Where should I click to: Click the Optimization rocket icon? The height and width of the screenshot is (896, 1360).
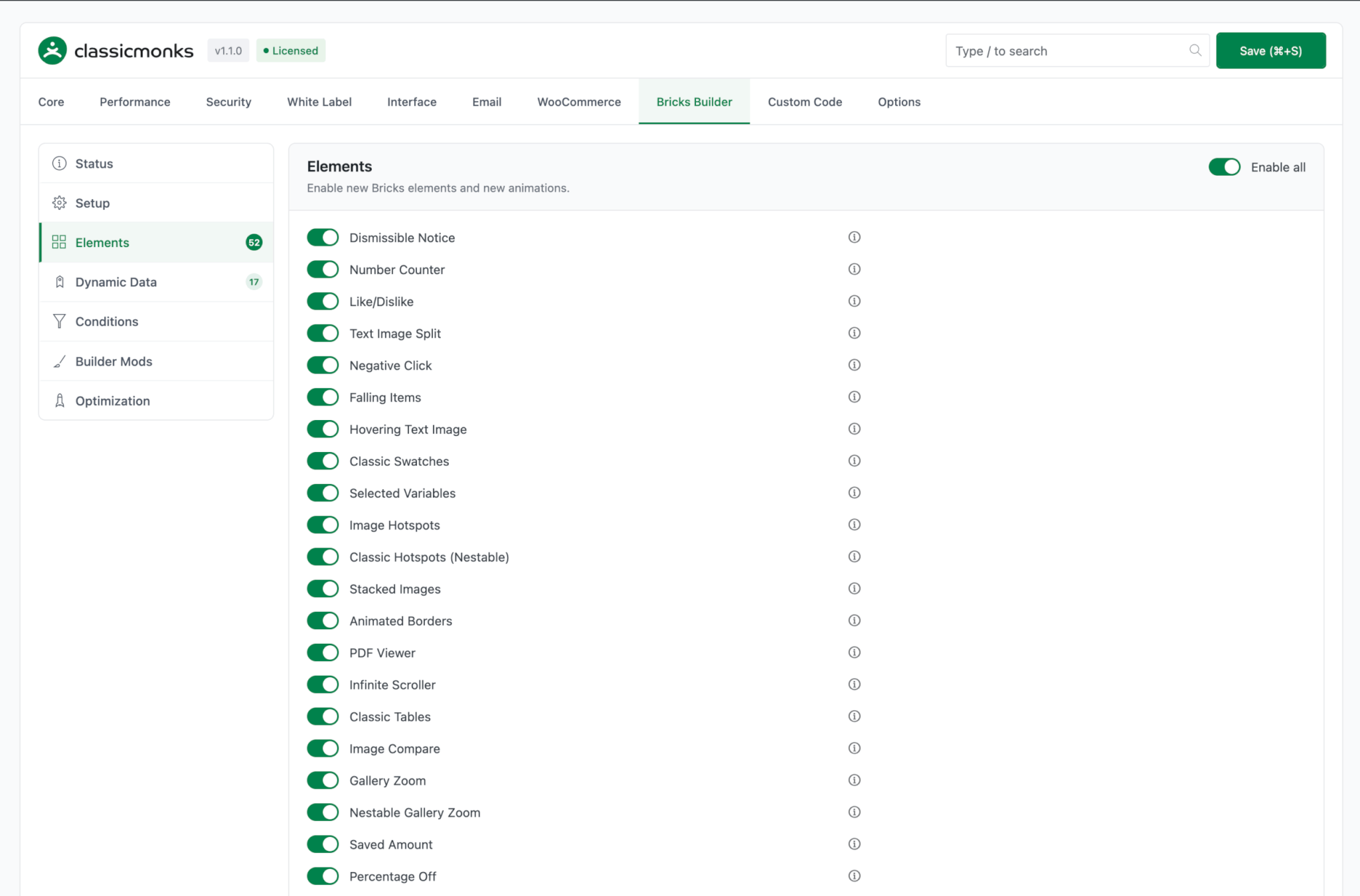[x=59, y=400]
